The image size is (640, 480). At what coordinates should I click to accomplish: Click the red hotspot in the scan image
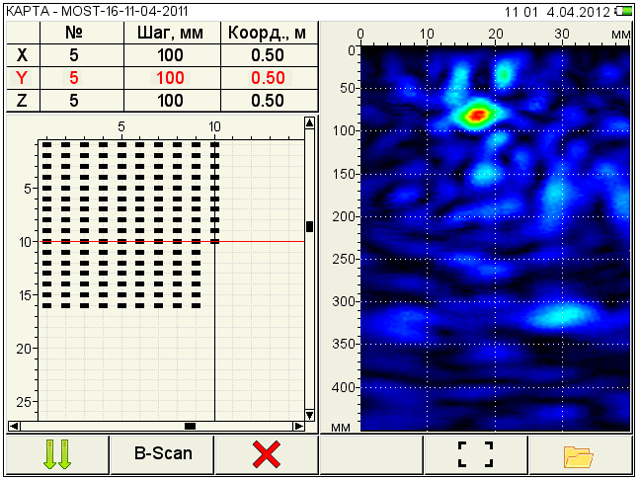click(477, 115)
